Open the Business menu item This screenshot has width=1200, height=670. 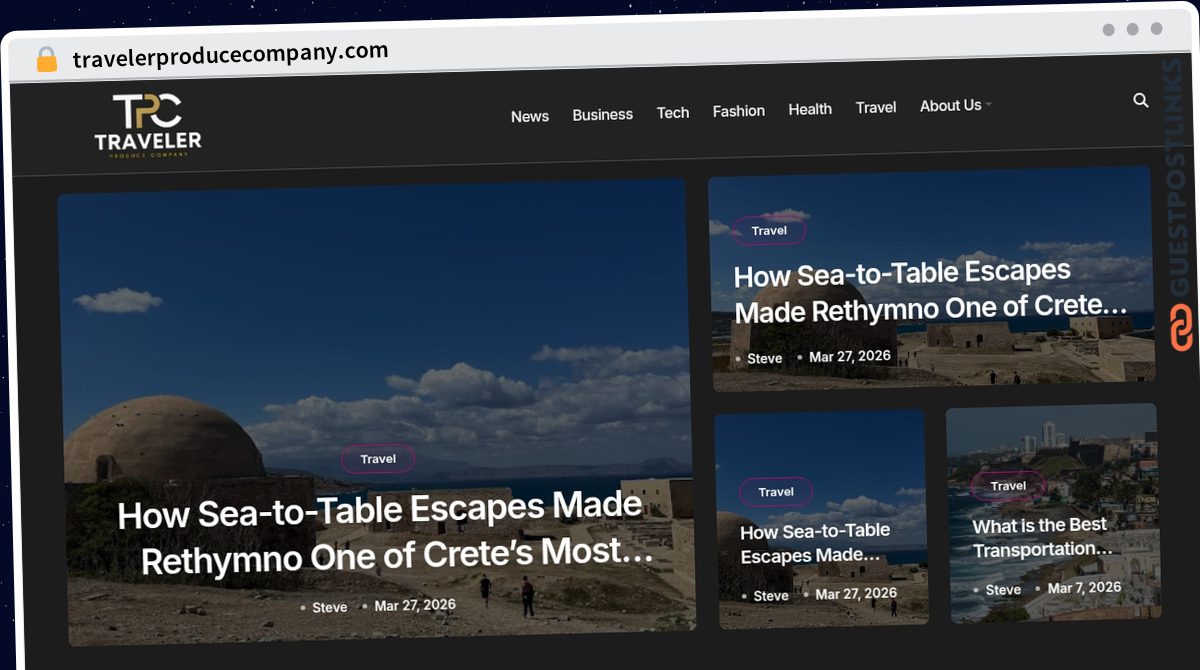602,114
